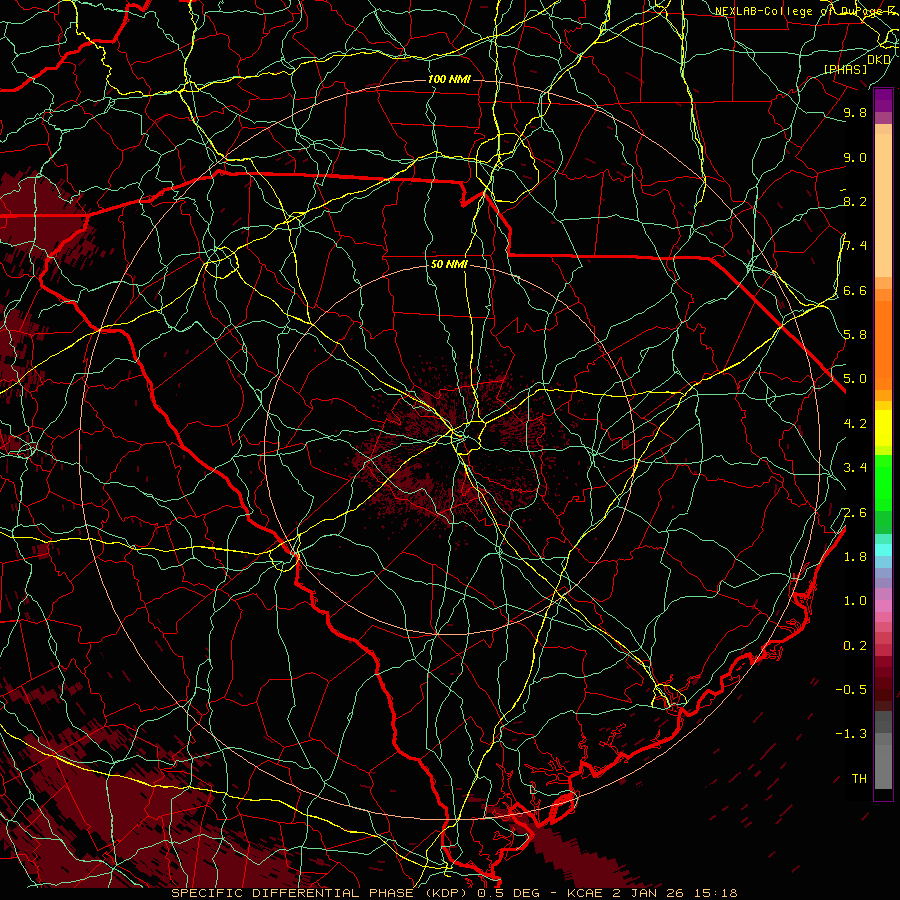Pick the dark maroon swatch beside the -0.5 value
Viewport: 900px width, 900px height.
click(x=883, y=689)
